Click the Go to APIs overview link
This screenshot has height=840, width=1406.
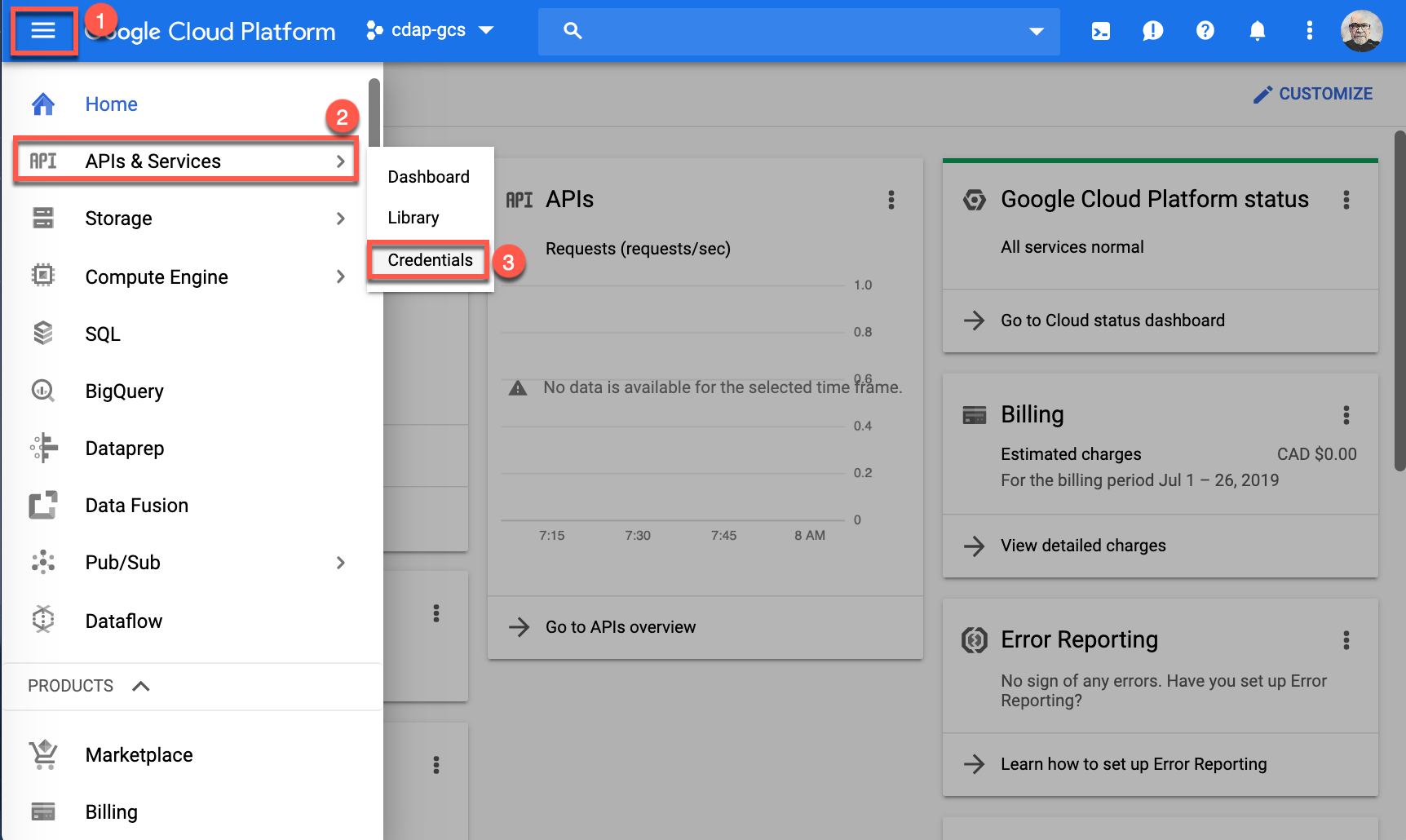coord(620,626)
